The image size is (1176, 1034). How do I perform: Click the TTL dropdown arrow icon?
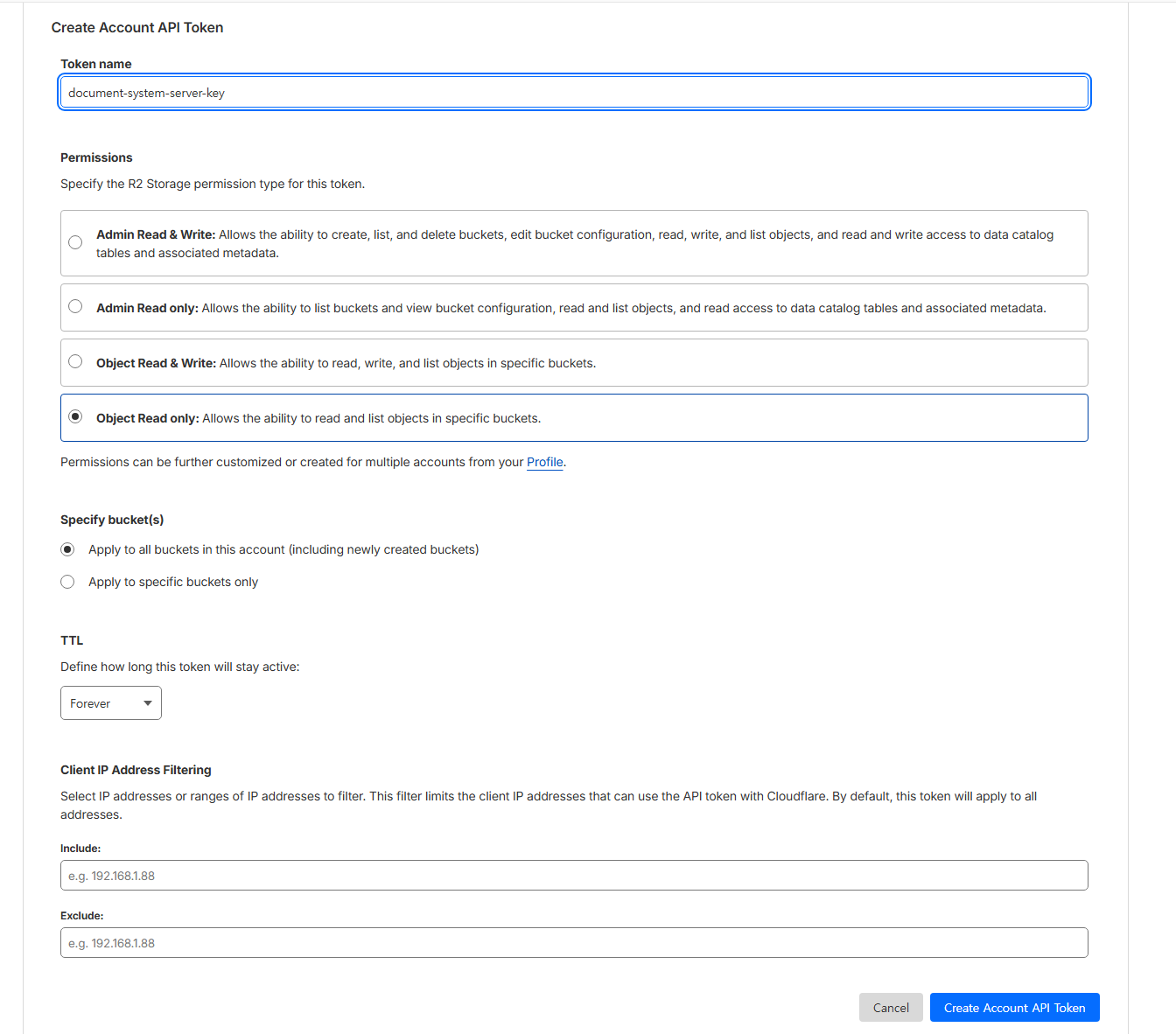pyautogui.click(x=148, y=703)
